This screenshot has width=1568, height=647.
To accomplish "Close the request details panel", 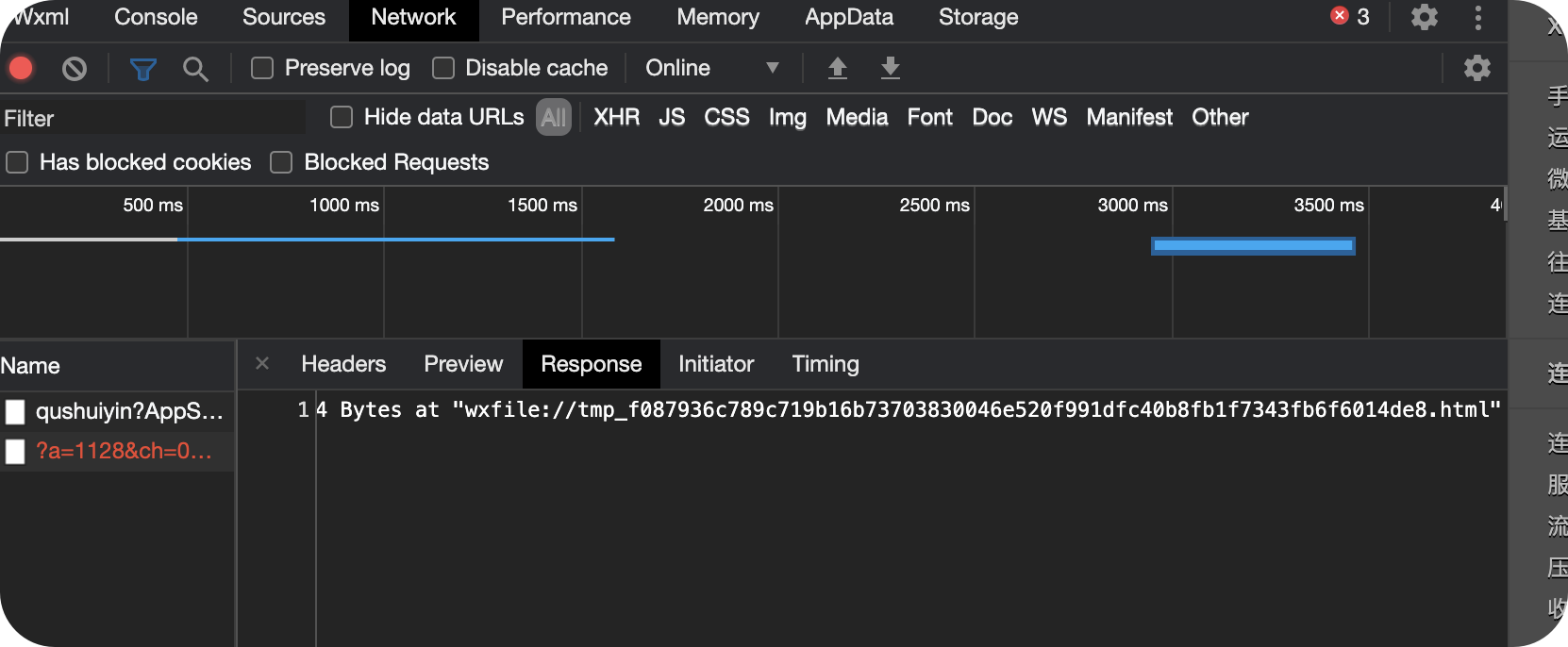I will [262, 363].
